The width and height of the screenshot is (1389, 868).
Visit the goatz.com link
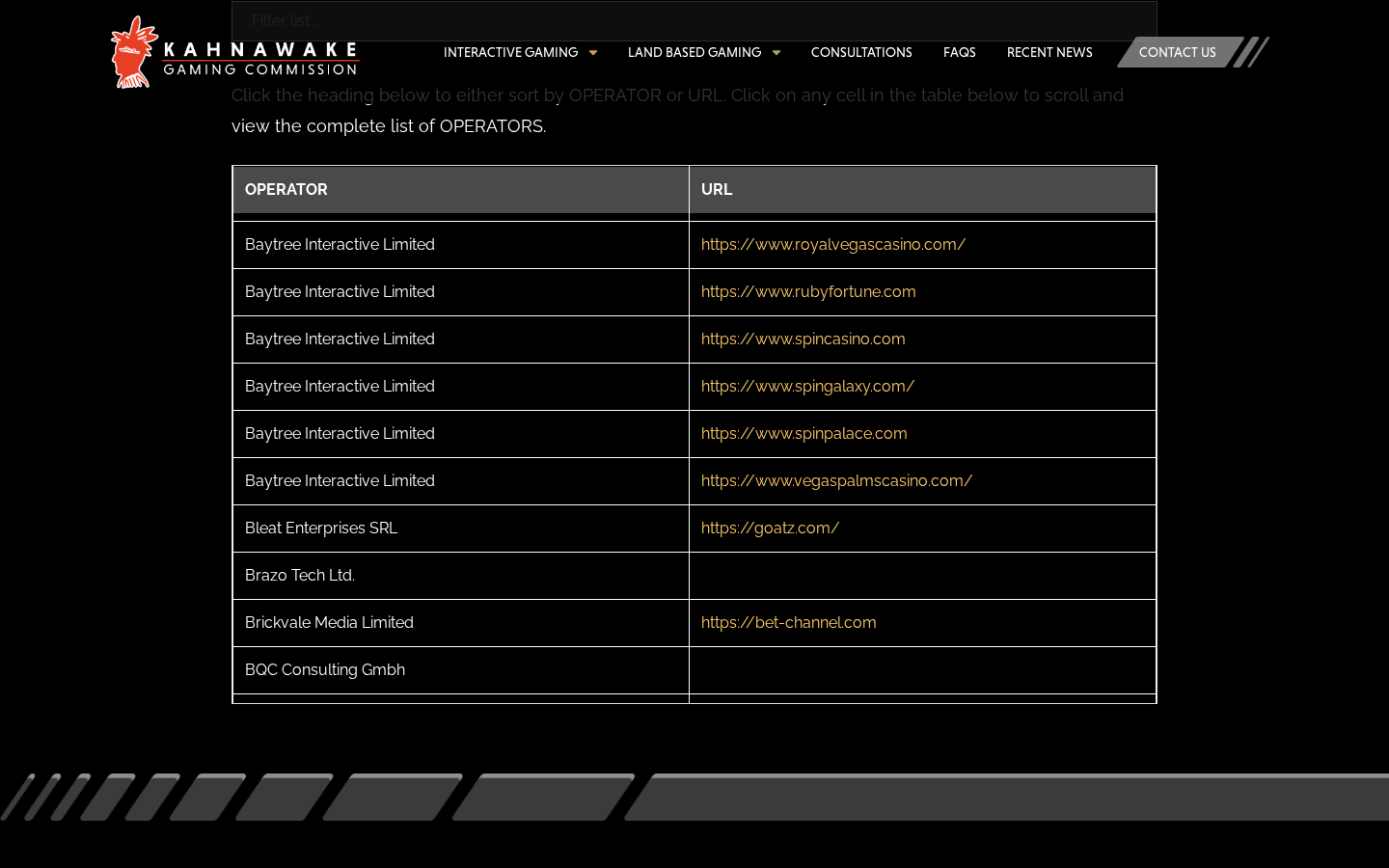pos(770,529)
